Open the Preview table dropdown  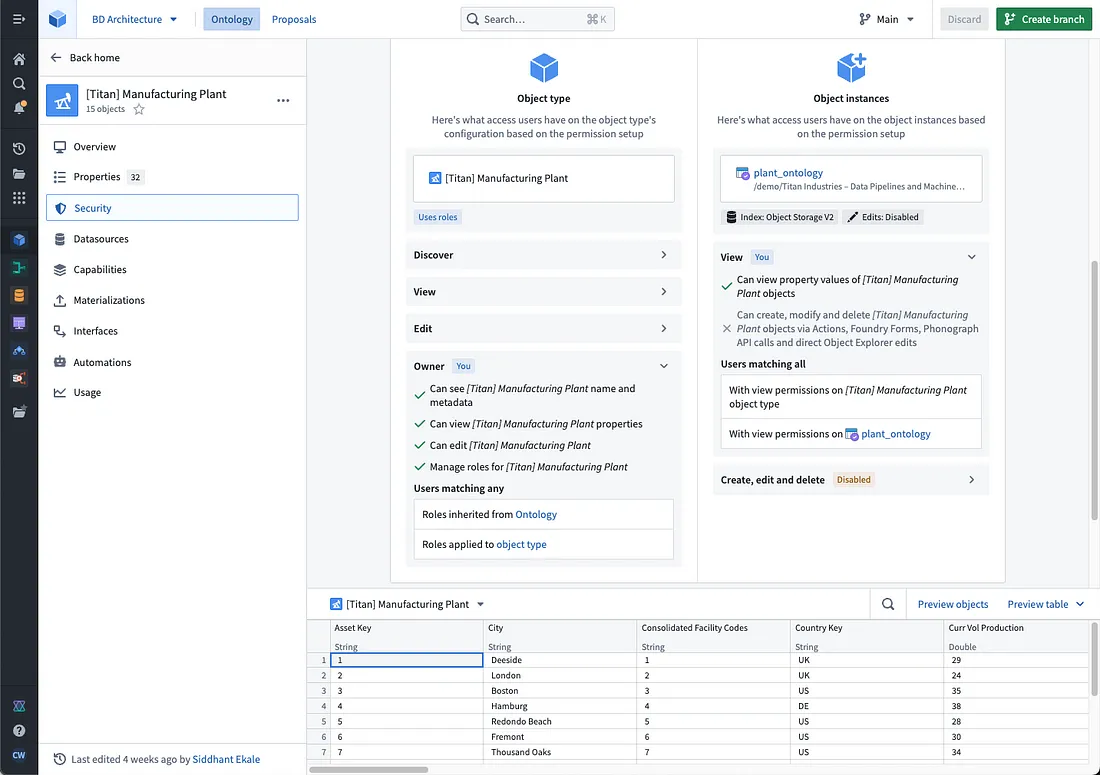point(1045,604)
